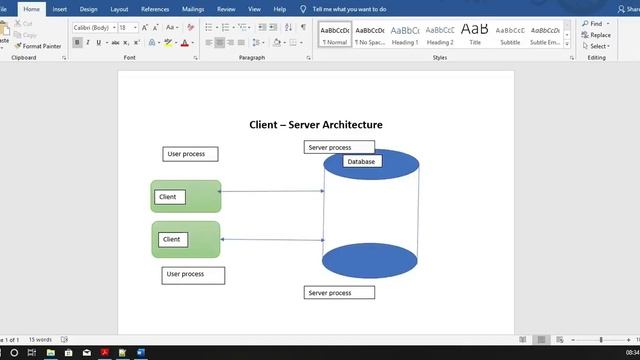Increase paragraph indent

pyautogui.click(x=273, y=27)
